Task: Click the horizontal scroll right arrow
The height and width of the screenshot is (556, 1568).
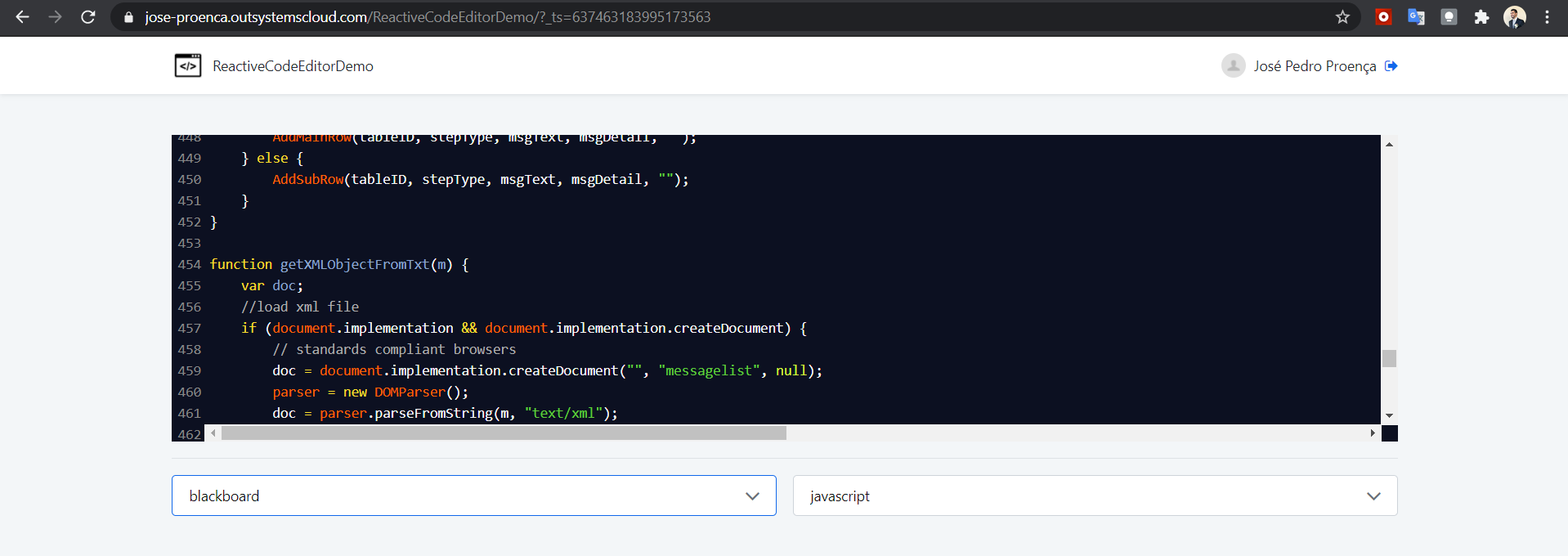Action: point(1373,433)
